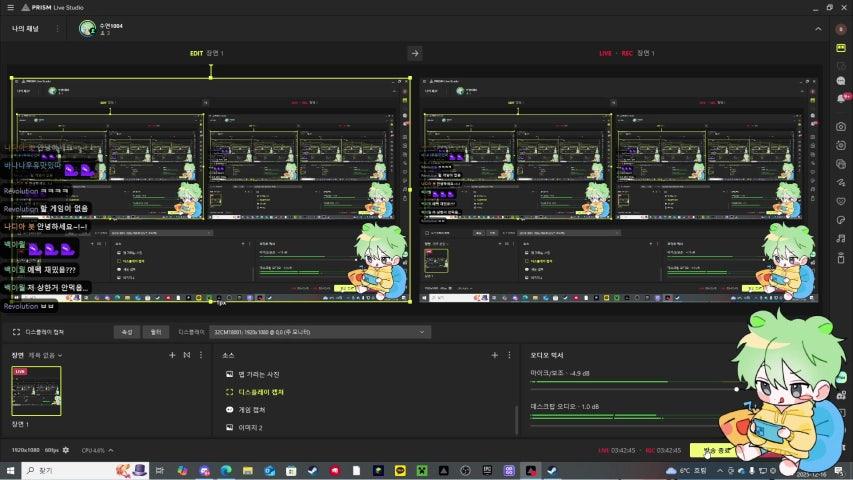
Task: Open Epic Games Launcher from taskbar
Action: (x=487, y=470)
